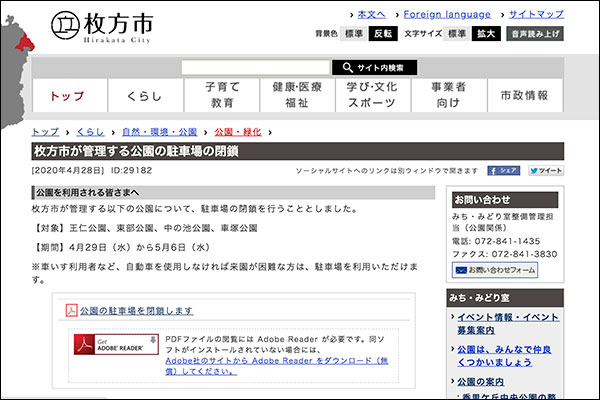Click inside the site search text field
This screenshot has width=600, height=400.
[255, 68]
